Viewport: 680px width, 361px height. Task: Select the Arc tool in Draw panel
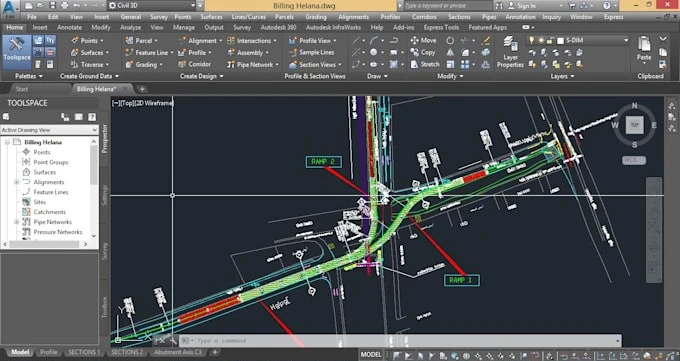click(x=373, y=40)
